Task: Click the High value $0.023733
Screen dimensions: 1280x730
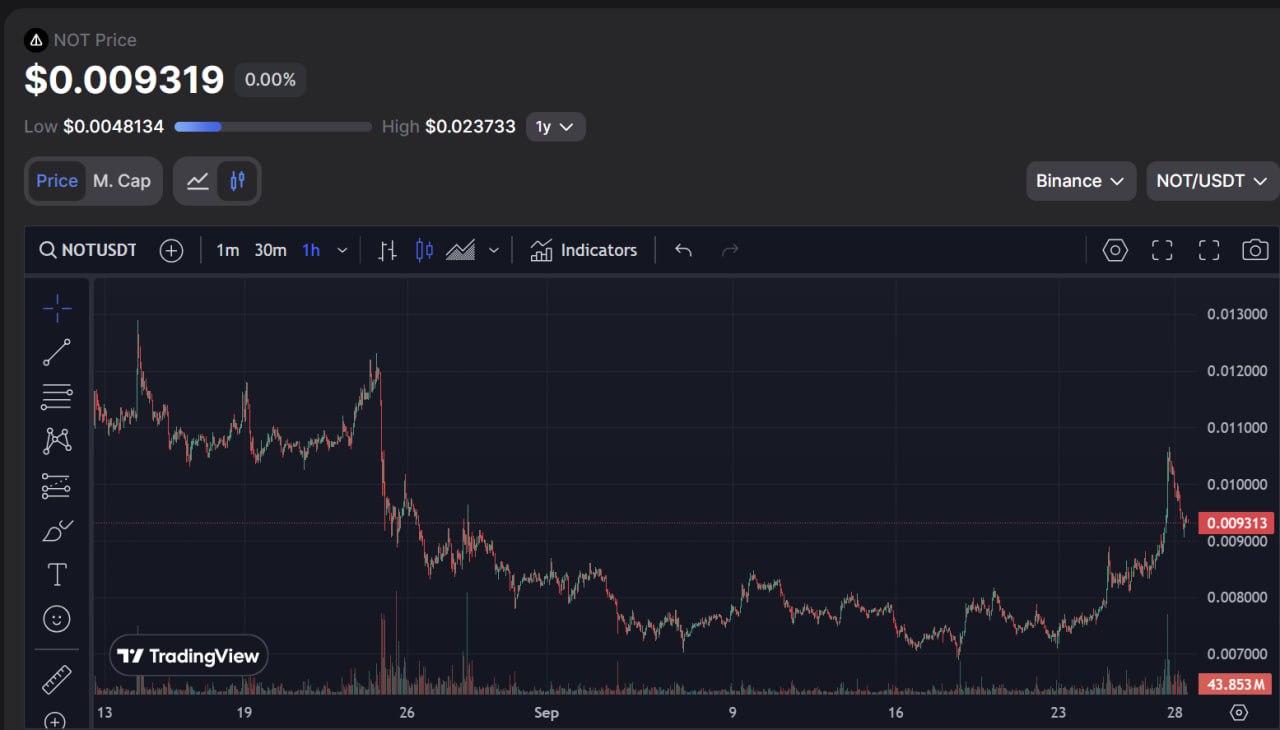Action: (470, 127)
